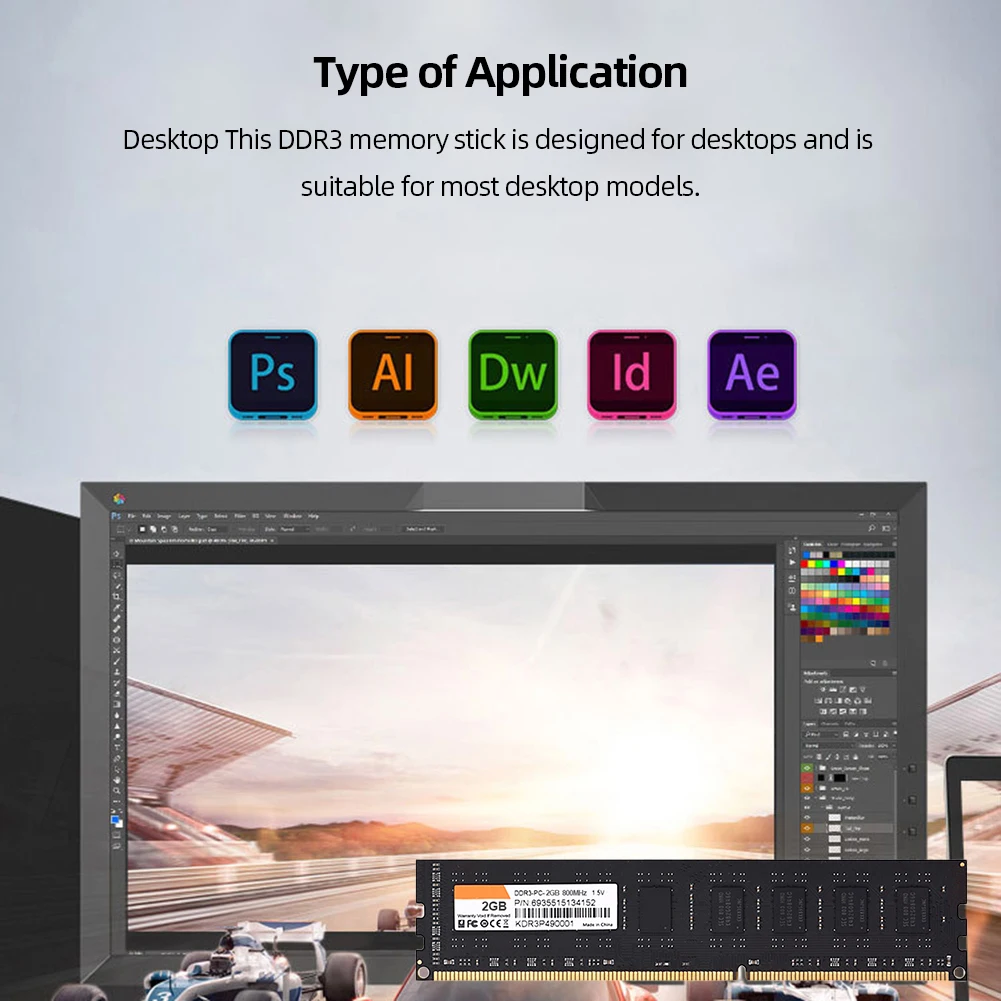Screen dimensions: 1001x1001
Task: Click the Intersect with Selection option icon
Action: coord(175,529)
